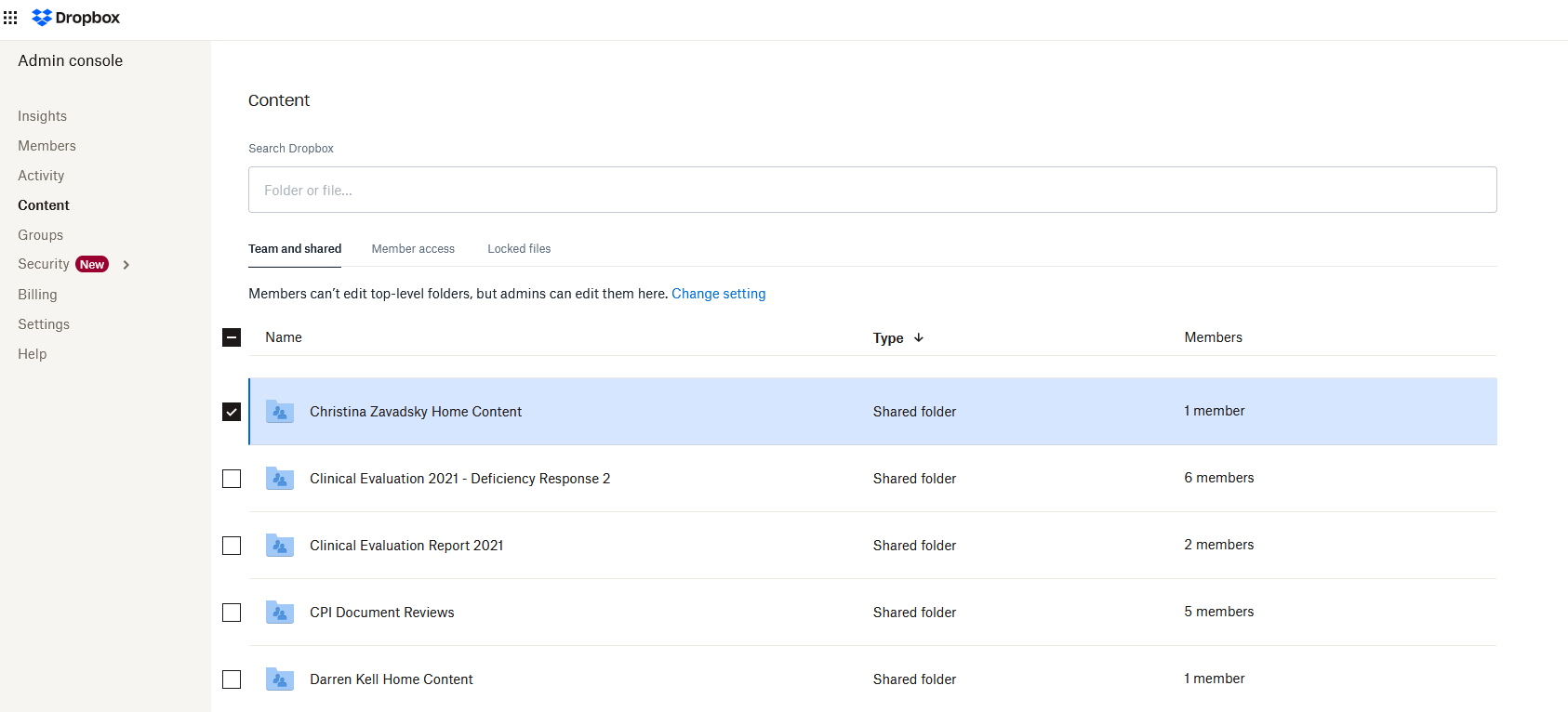Check the Darren Kell Home Content checkbox
The height and width of the screenshot is (712, 1568).
click(x=232, y=679)
